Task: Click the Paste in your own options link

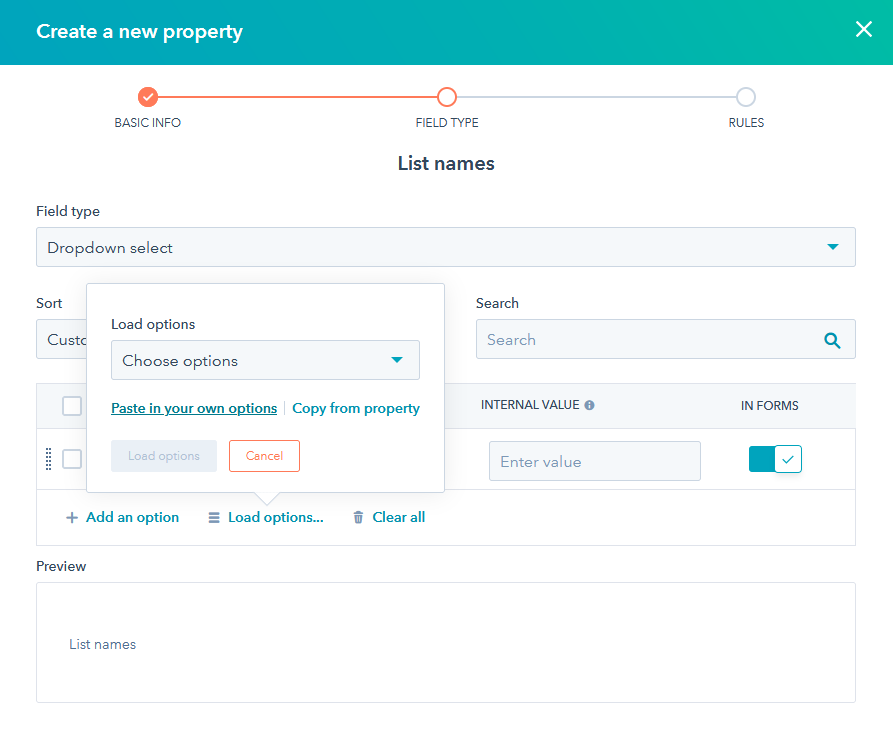Action: [x=193, y=408]
